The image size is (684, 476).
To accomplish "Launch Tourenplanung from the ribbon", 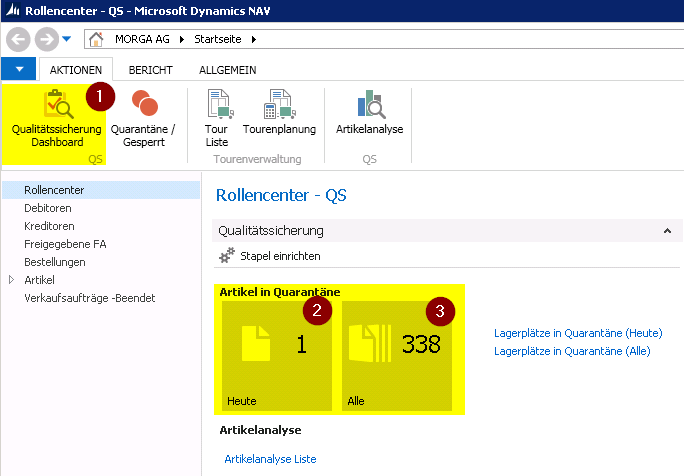I will click(x=279, y=113).
